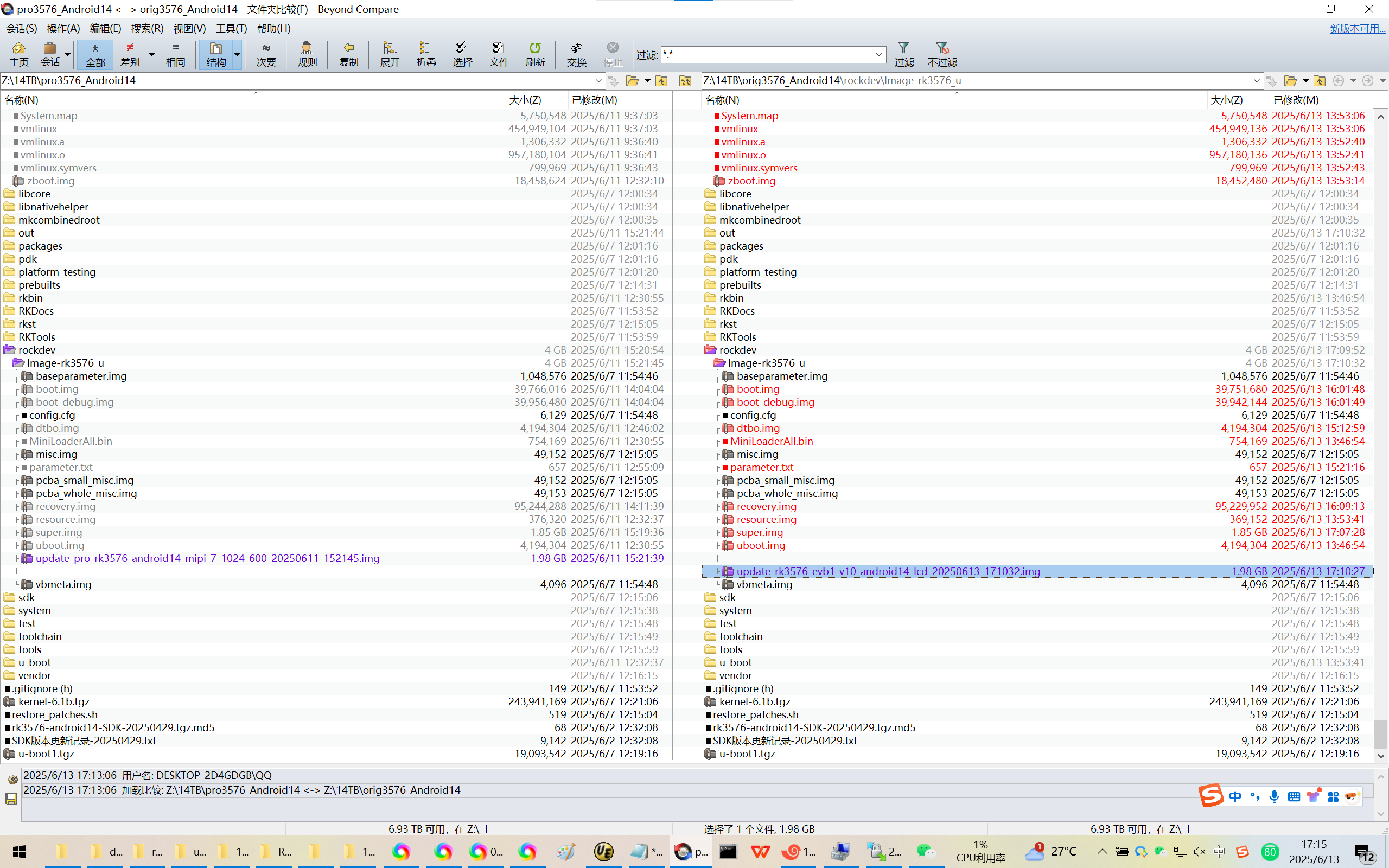The image size is (1389, 868).
Task: Toggle the Show Same (相同) filter
Action: point(176,54)
